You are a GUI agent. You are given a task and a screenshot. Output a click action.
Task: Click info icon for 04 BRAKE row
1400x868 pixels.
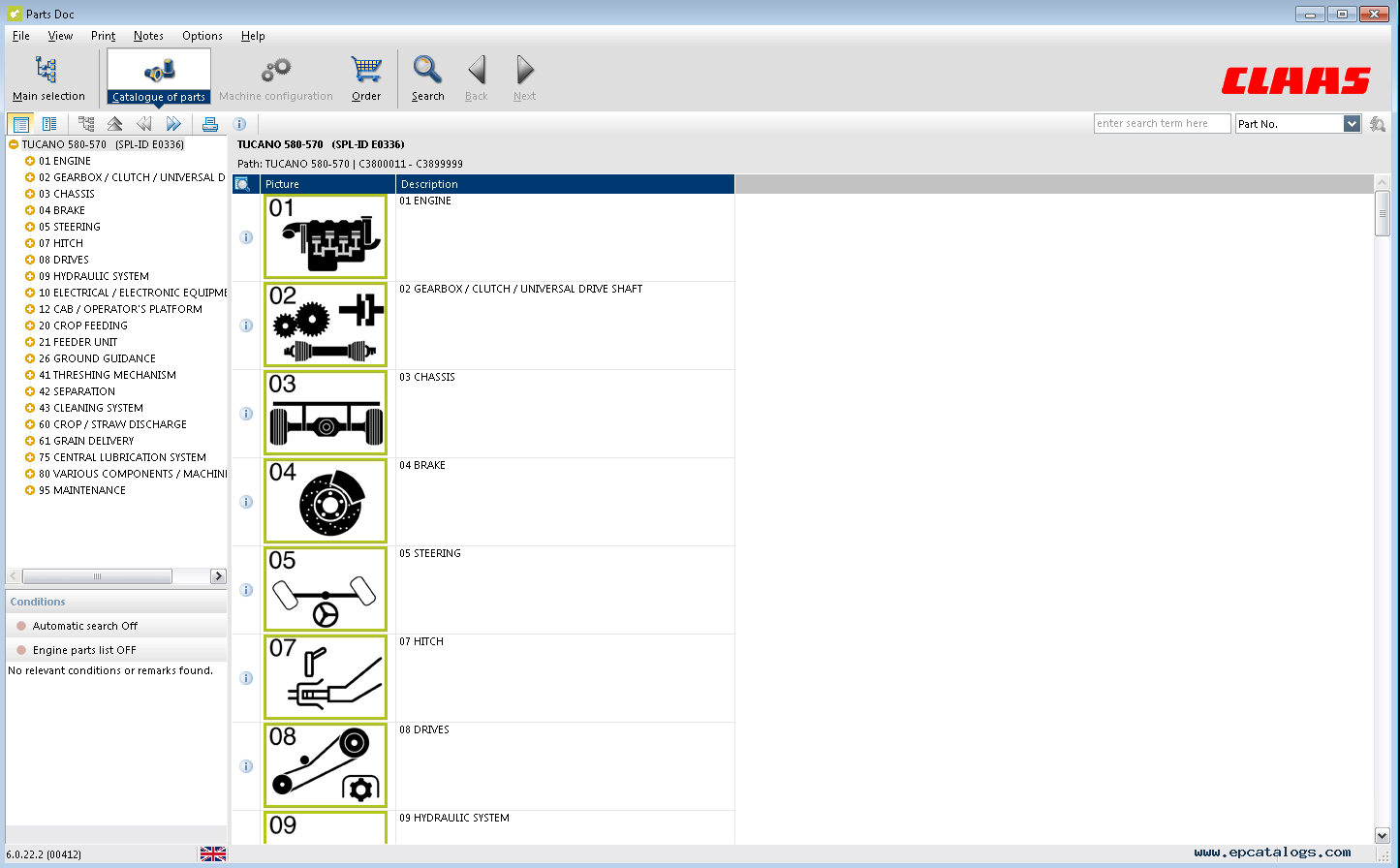(246, 502)
